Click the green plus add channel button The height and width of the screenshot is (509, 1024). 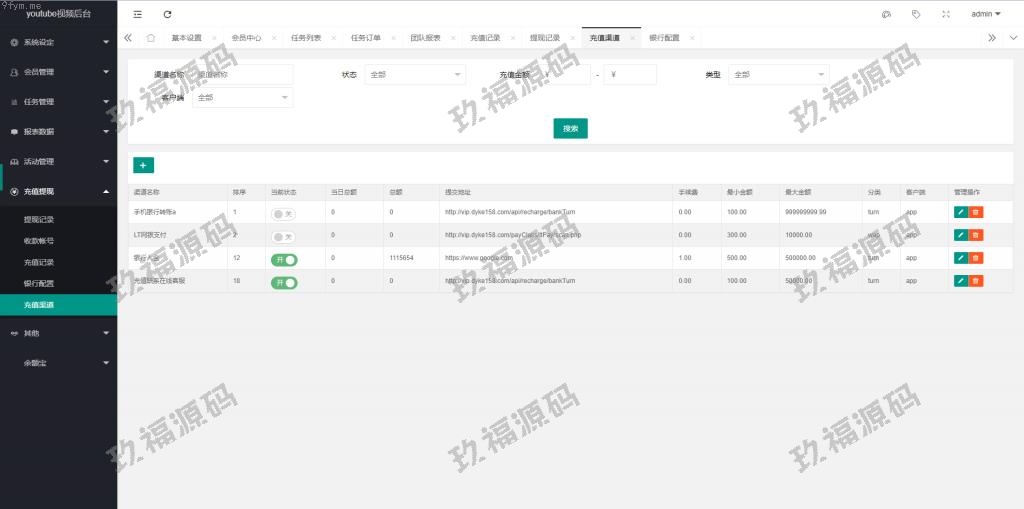pos(143,165)
